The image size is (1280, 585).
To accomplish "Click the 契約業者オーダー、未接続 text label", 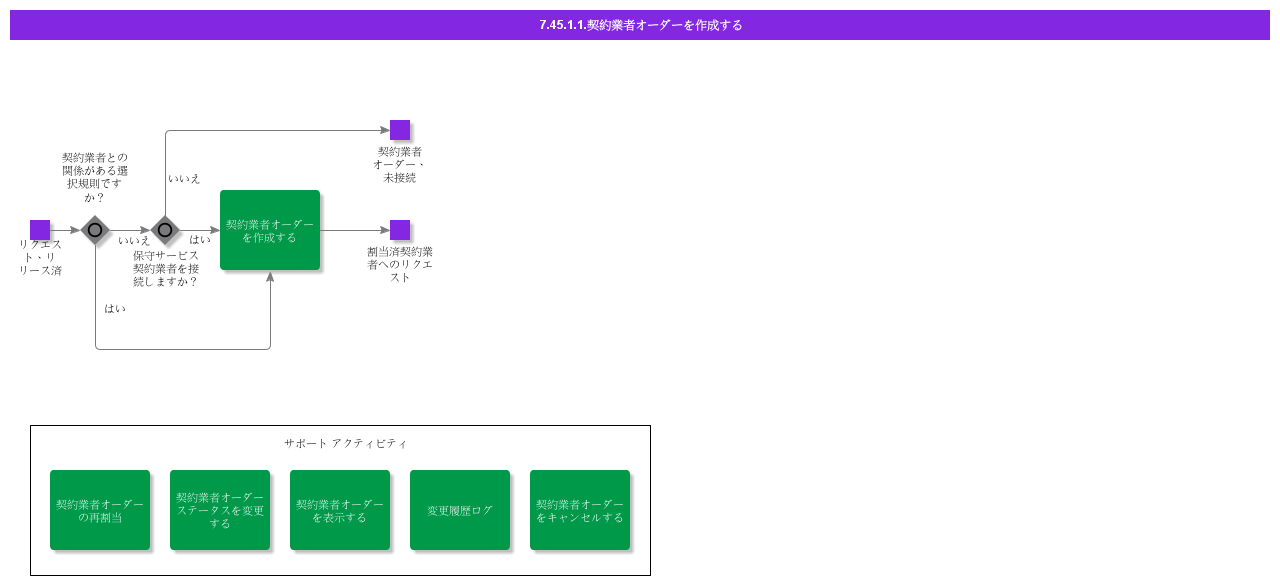I will coord(400,164).
